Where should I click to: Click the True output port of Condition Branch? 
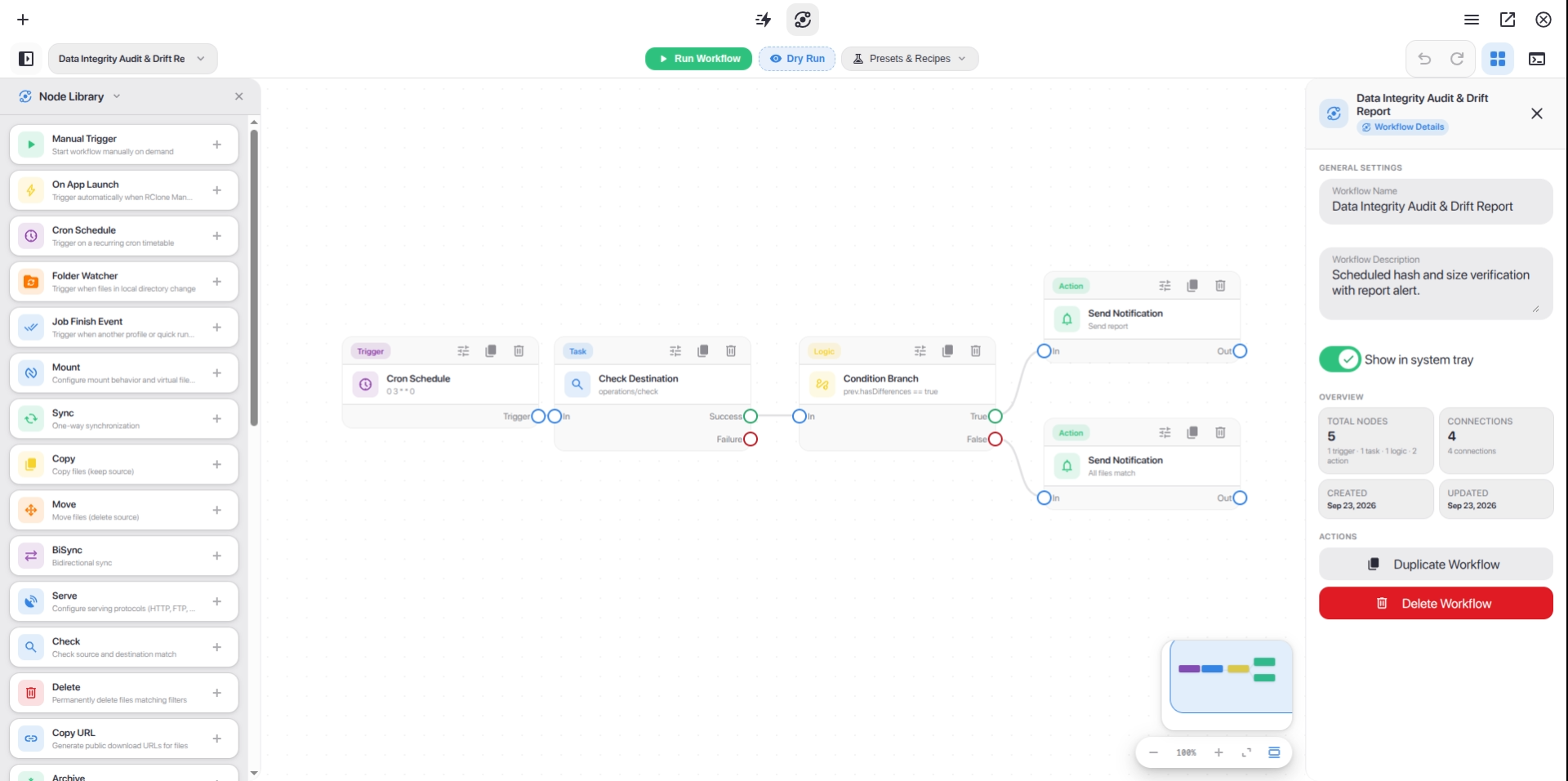996,417
